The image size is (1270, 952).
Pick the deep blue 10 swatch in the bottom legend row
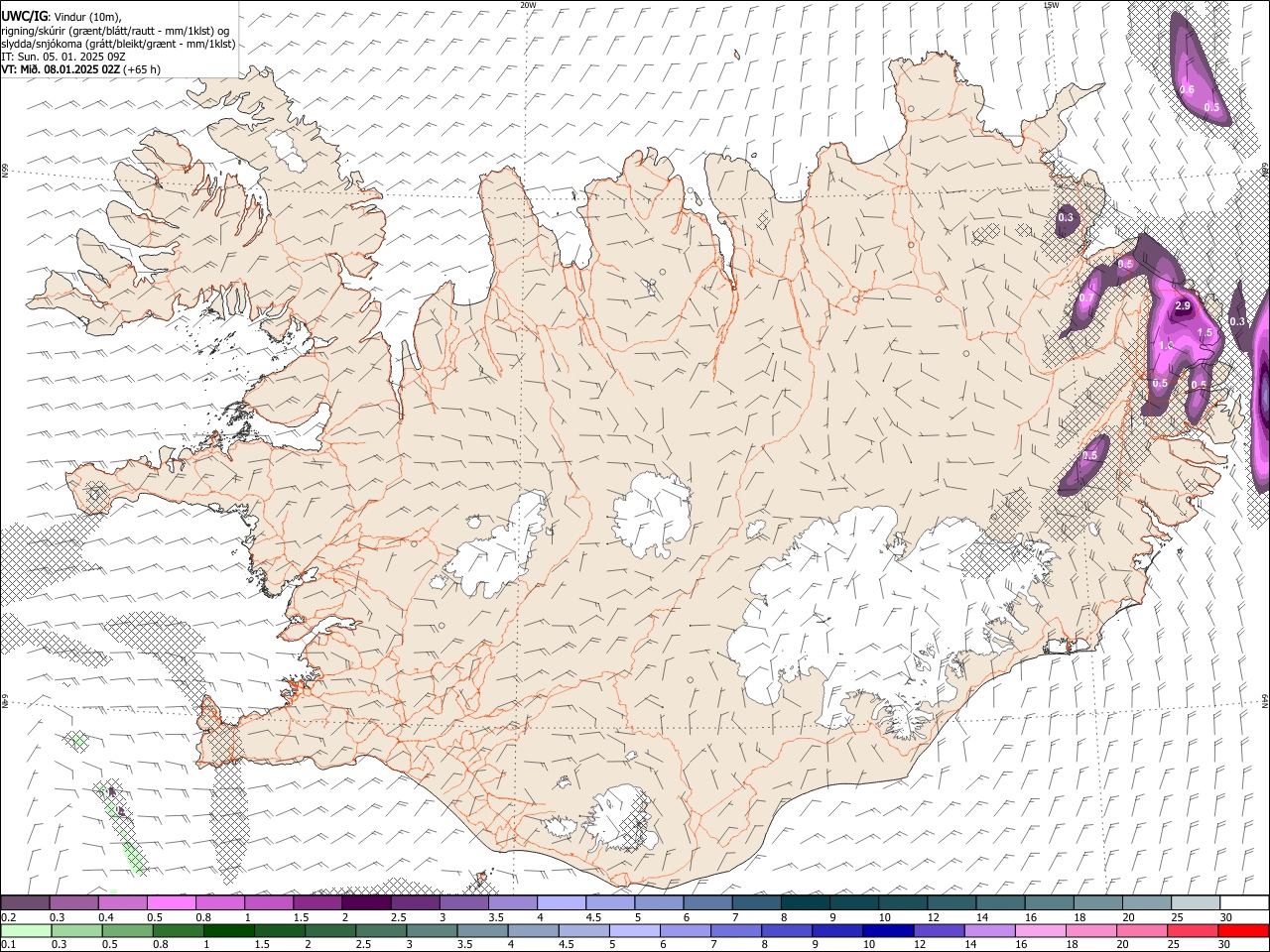887,930
